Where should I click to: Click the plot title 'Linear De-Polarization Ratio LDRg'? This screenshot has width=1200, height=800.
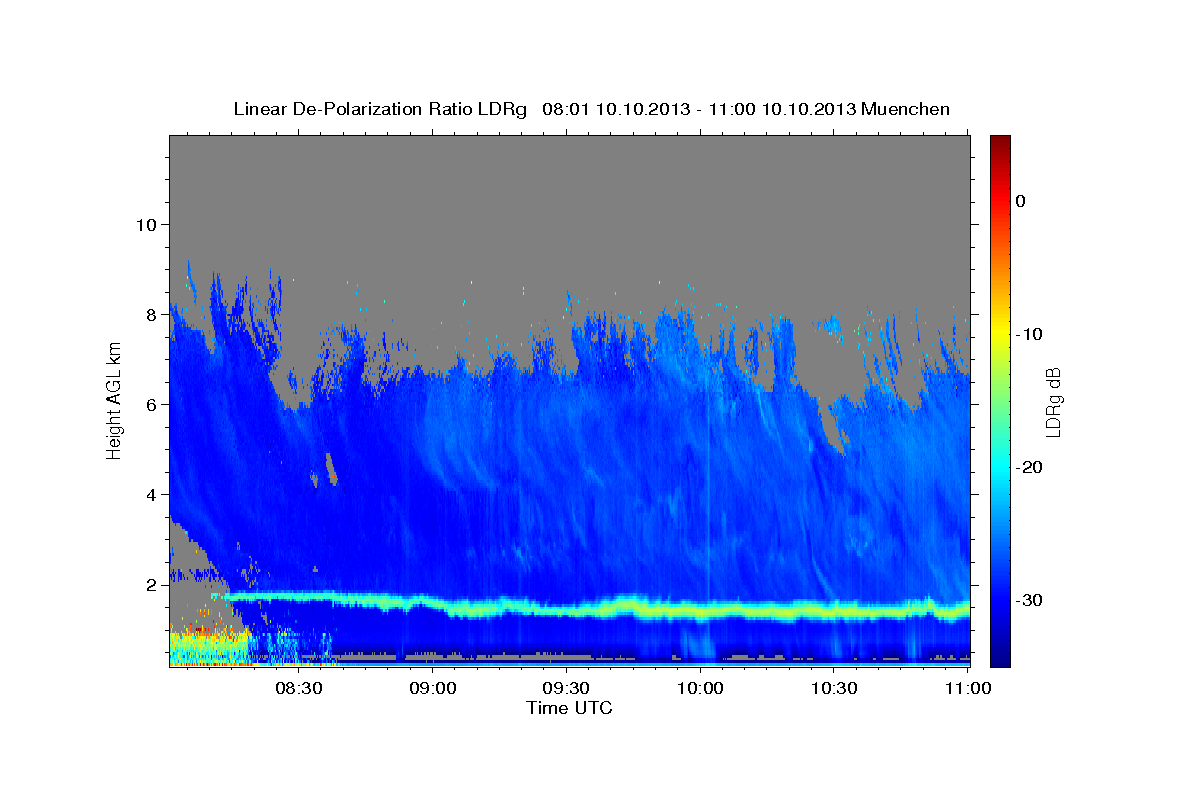[379, 109]
